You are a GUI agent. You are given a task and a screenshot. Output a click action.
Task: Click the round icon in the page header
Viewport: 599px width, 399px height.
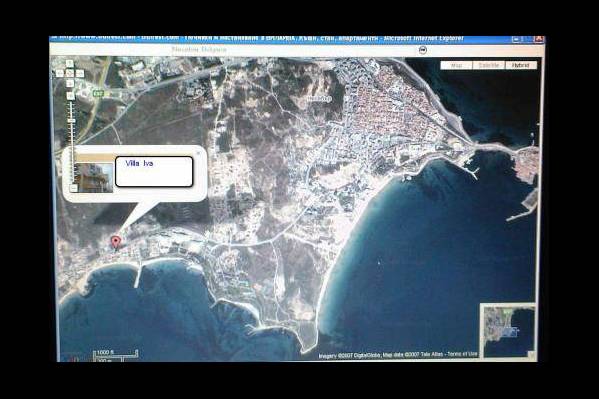pyautogui.click(x=423, y=50)
